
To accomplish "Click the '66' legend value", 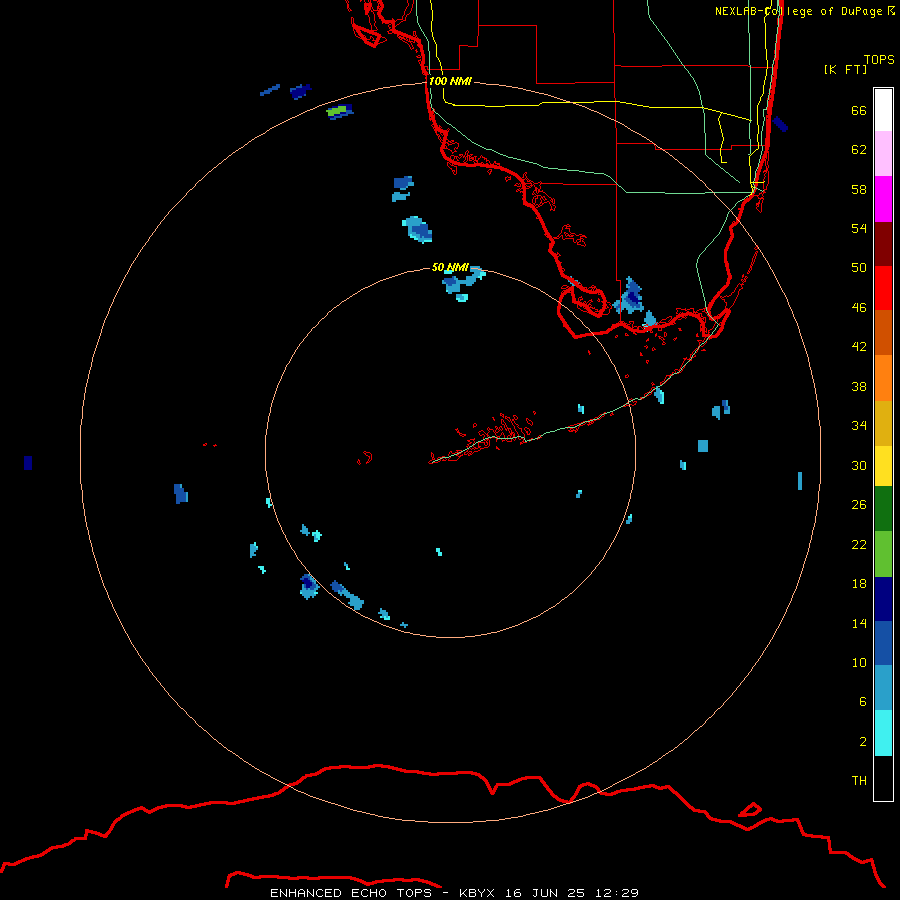I will click(x=859, y=111).
